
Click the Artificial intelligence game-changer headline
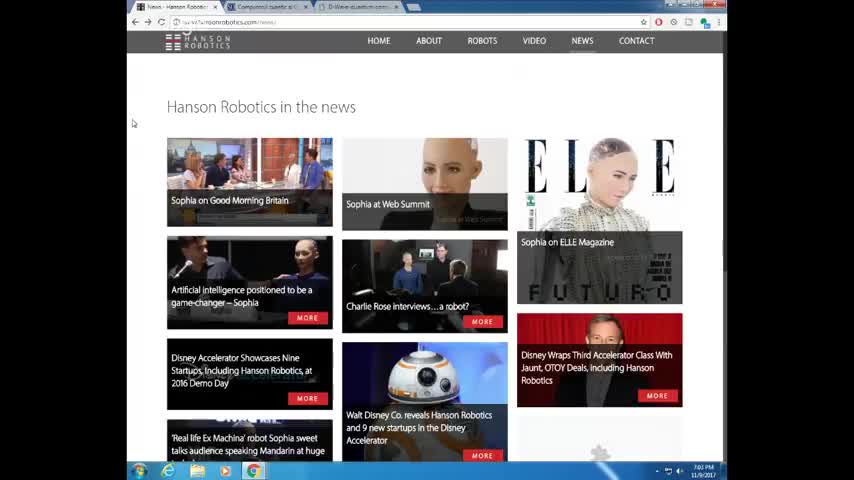click(242, 296)
